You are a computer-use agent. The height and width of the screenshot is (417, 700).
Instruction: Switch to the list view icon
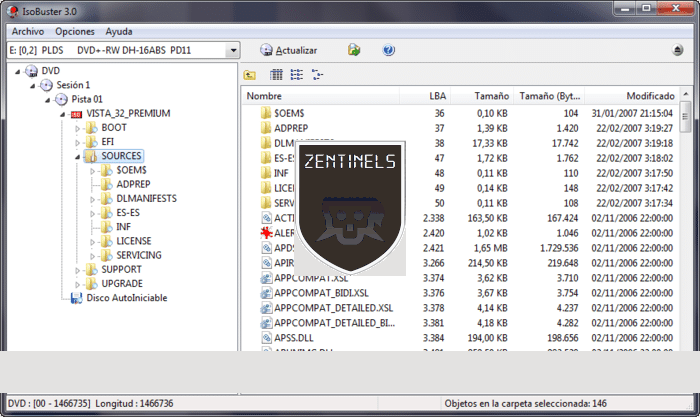pyautogui.click(x=297, y=75)
